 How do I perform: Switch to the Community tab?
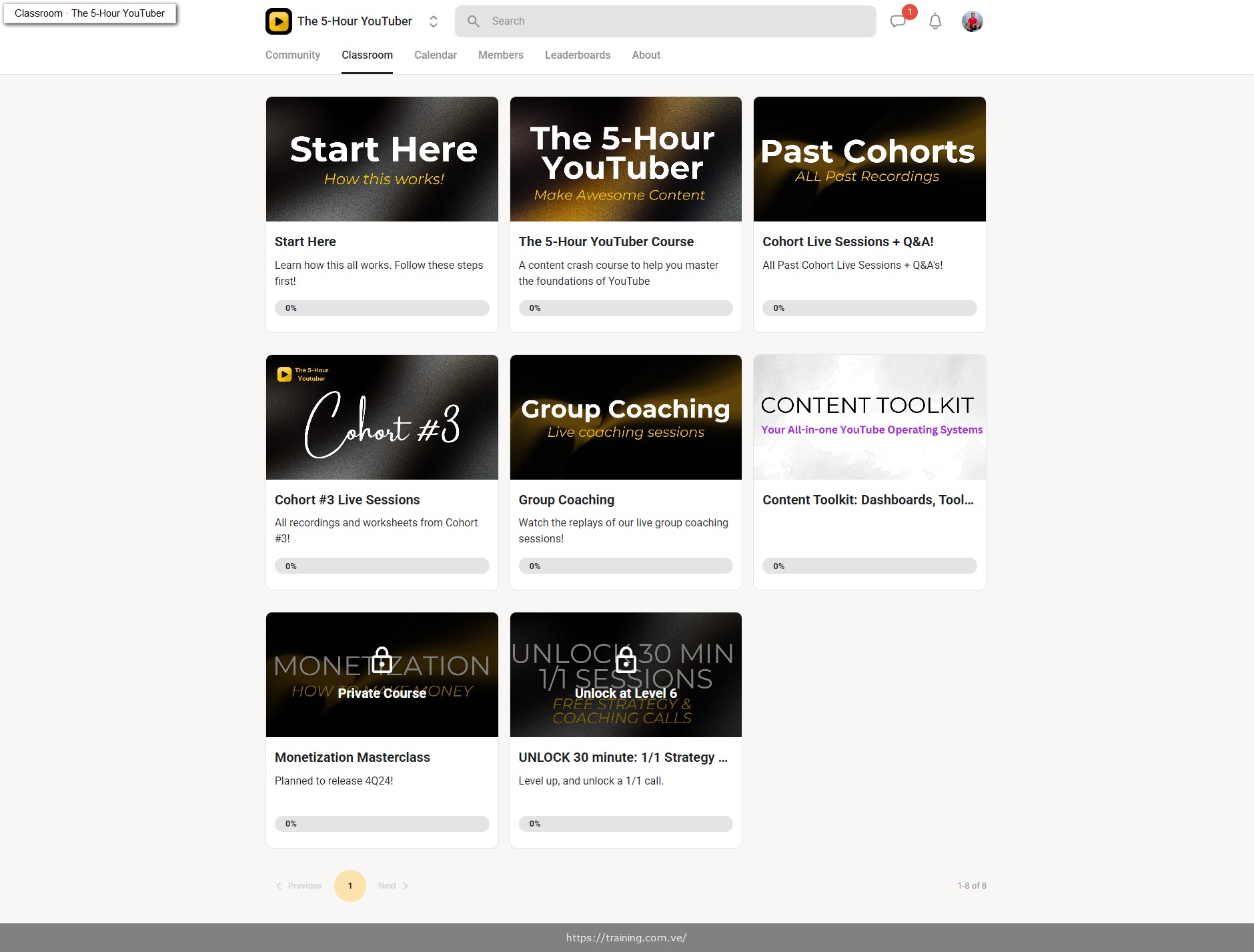[293, 55]
